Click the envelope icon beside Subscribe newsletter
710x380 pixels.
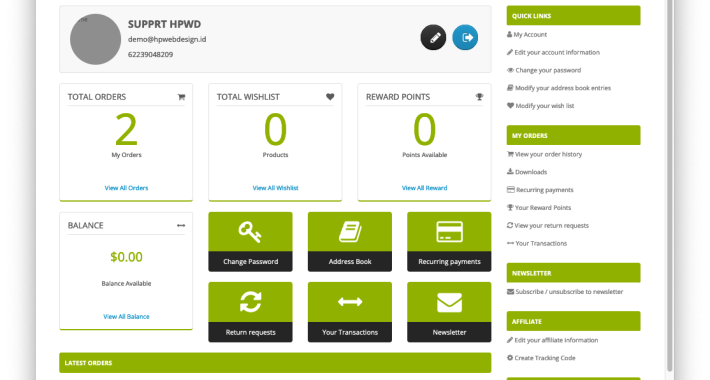(510, 292)
